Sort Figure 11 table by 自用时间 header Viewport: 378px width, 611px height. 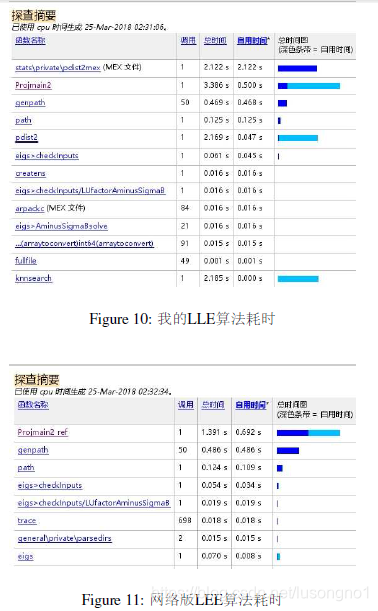coord(251,405)
